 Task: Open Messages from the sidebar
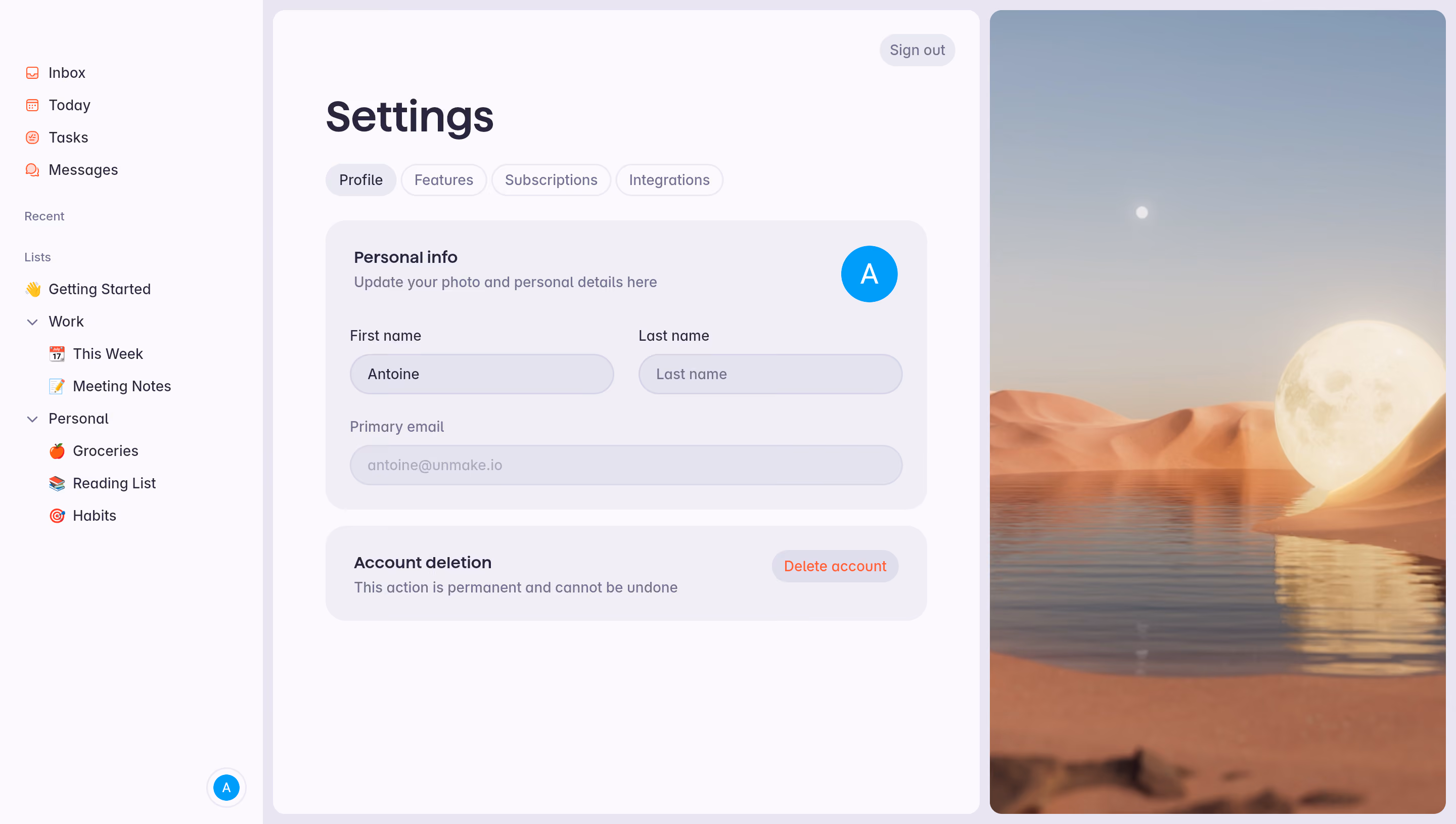[83, 170]
